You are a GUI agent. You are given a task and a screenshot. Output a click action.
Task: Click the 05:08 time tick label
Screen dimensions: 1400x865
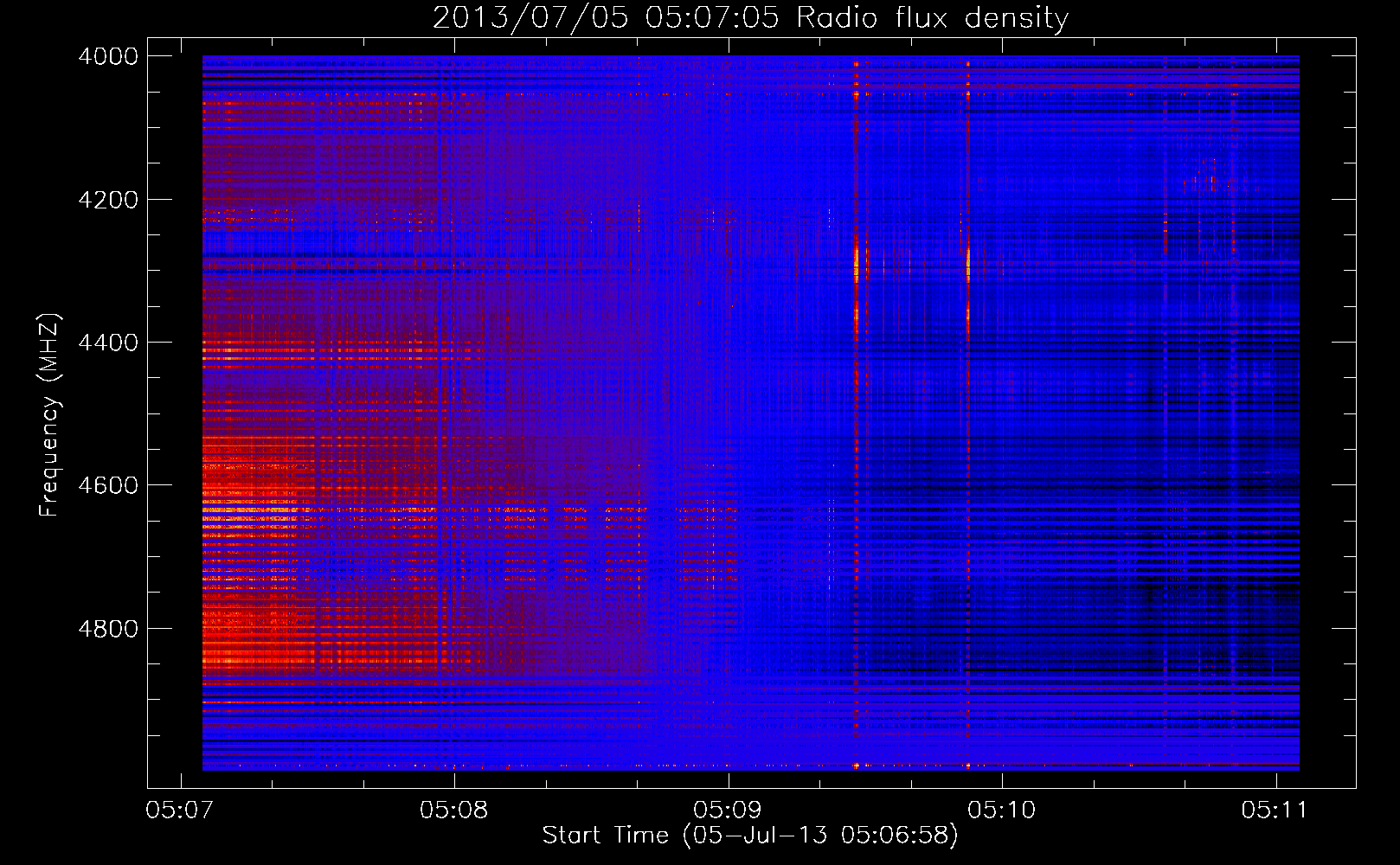pos(453,810)
